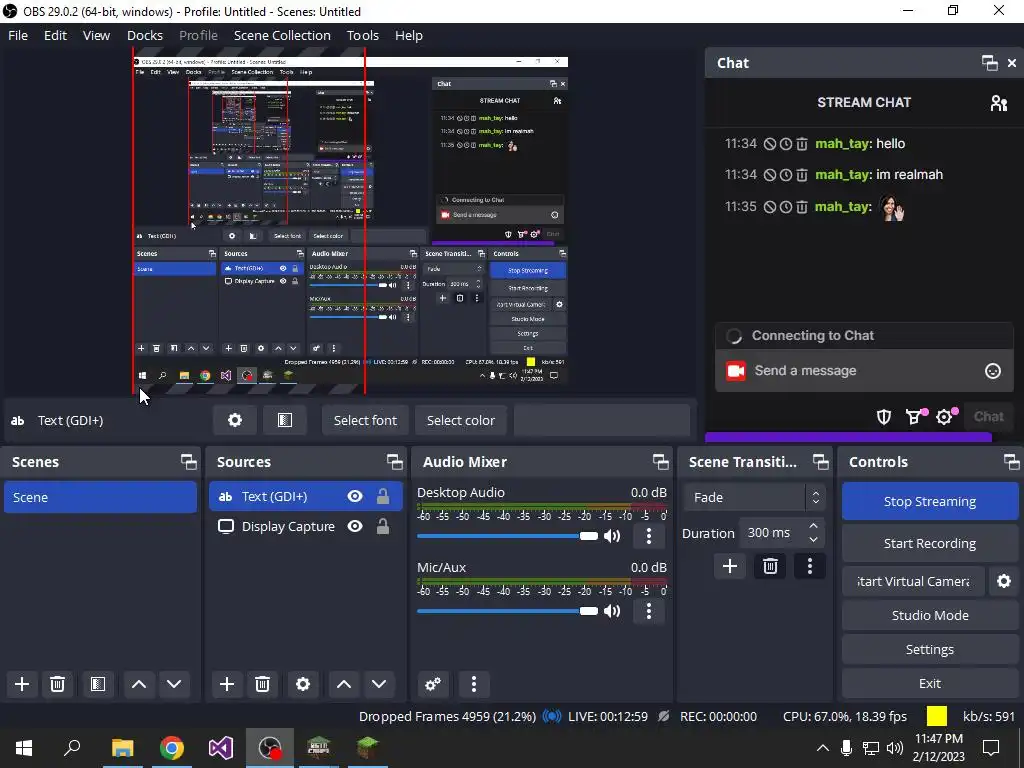The width and height of the screenshot is (1024, 768).
Task: Close the Chat dock
Action: 1012,63
